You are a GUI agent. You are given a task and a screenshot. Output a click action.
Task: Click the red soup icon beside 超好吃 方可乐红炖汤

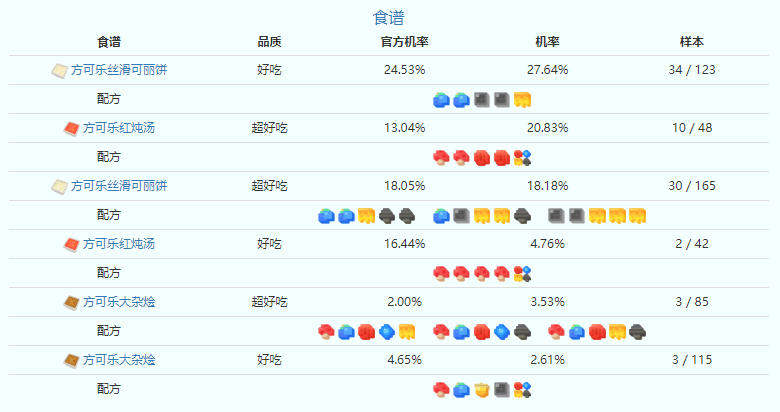point(71,128)
